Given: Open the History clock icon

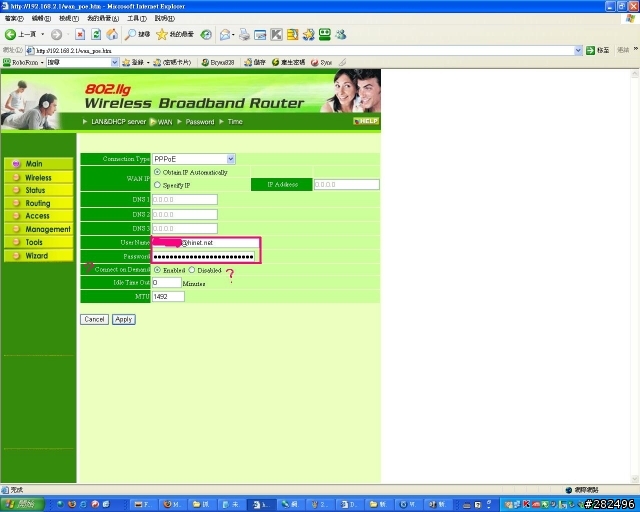Looking at the screenshot, I should click(206, 35).
